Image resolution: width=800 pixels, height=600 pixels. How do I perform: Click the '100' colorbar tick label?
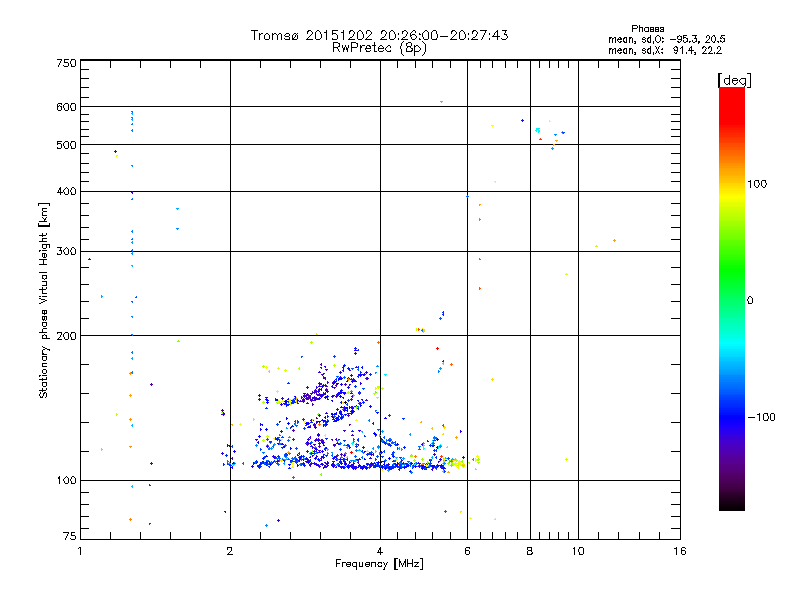coord(757,184)
